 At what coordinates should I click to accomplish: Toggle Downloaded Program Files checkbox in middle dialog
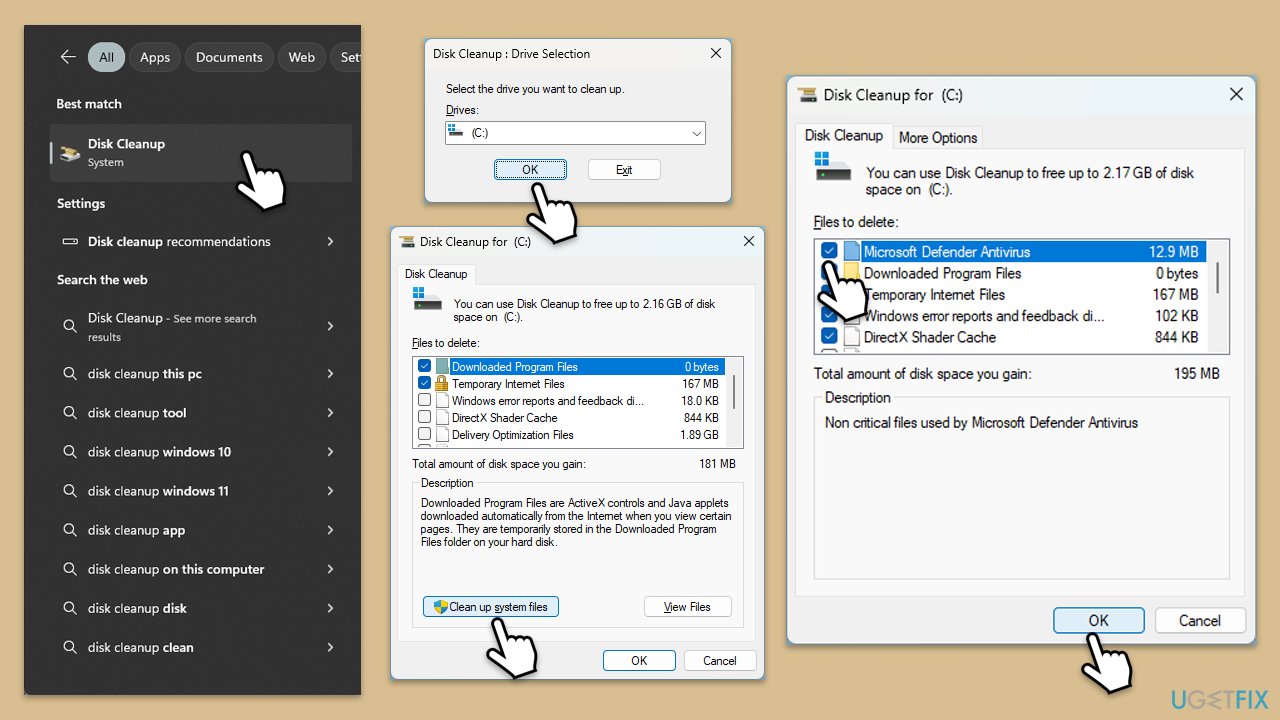click(x=425, y=367)
